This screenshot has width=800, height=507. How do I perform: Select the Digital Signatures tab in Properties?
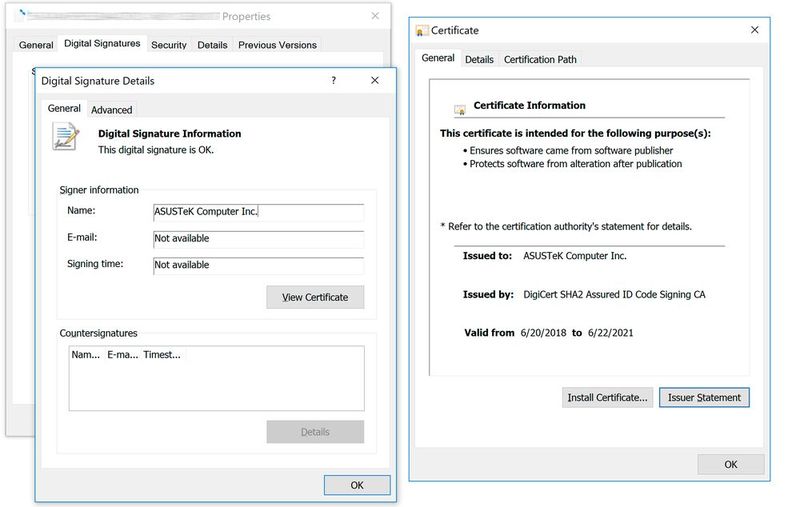coord(102,43)
